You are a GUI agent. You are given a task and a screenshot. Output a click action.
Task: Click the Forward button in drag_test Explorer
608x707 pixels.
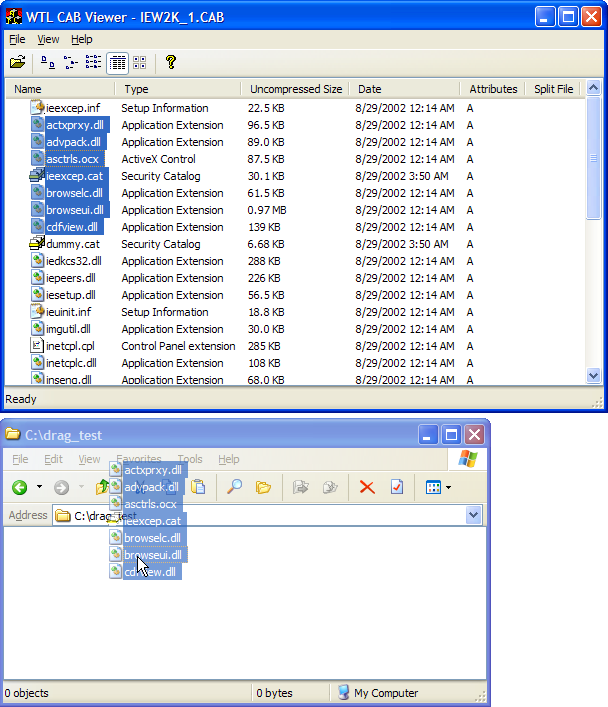(x=61, y=487)
